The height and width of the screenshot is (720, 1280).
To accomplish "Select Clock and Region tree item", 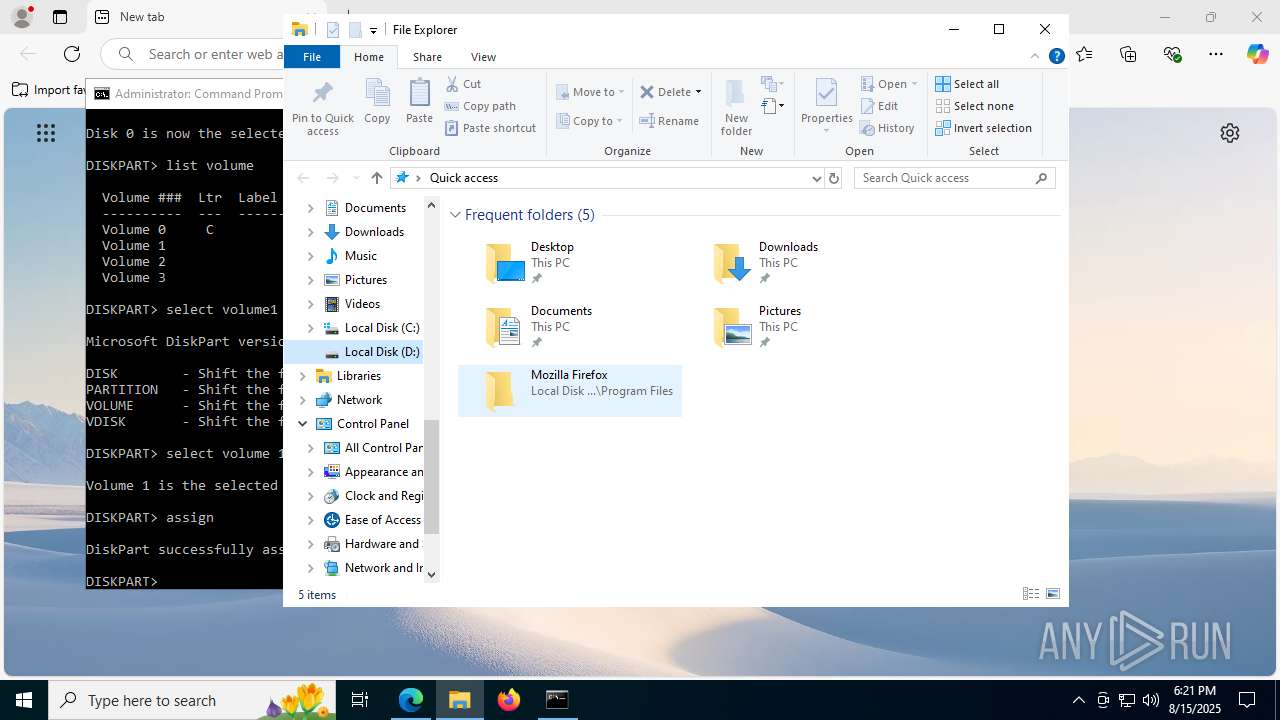I will tap(372, 496).
